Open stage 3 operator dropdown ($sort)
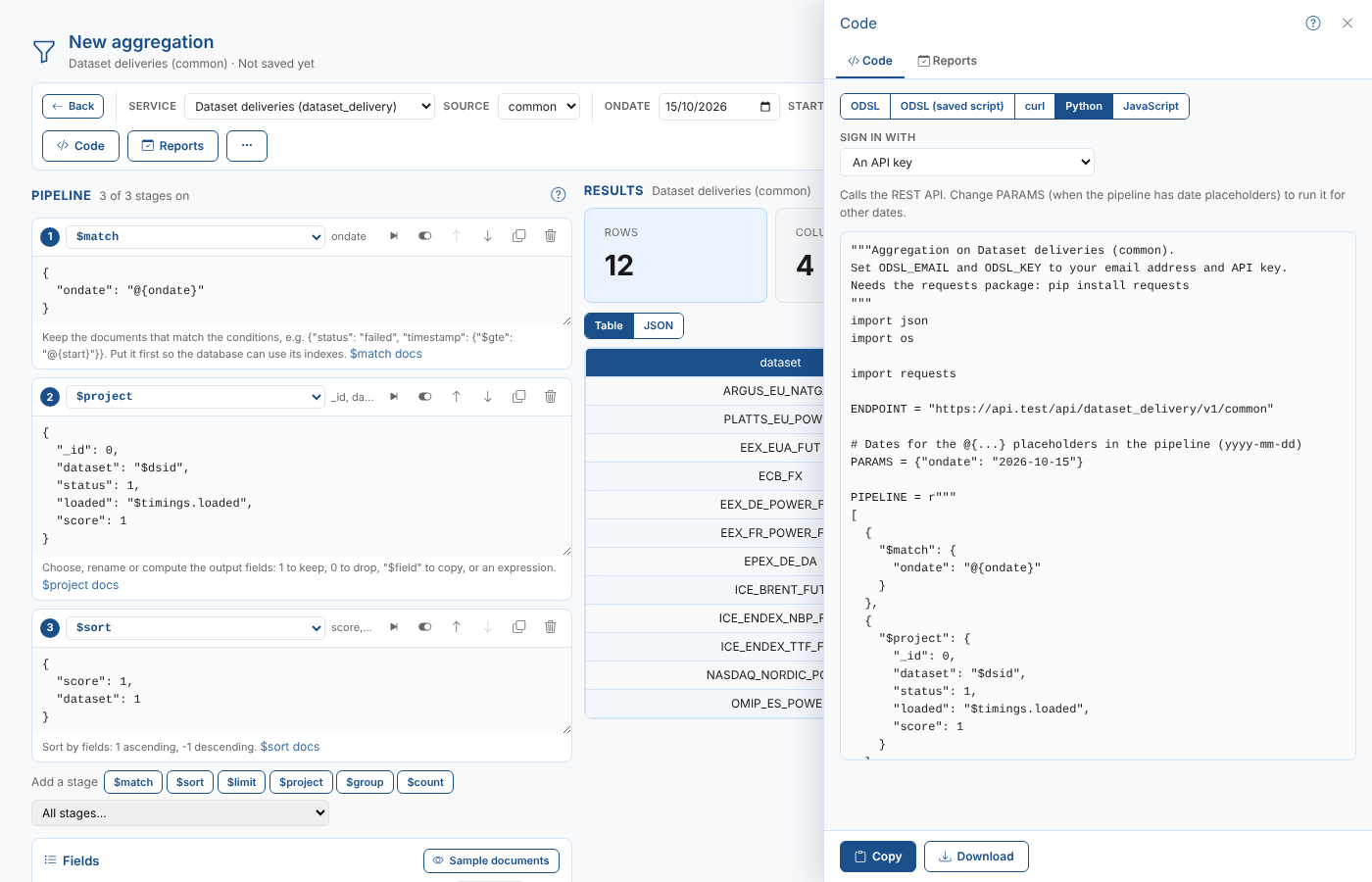 (x=196, y=627)
